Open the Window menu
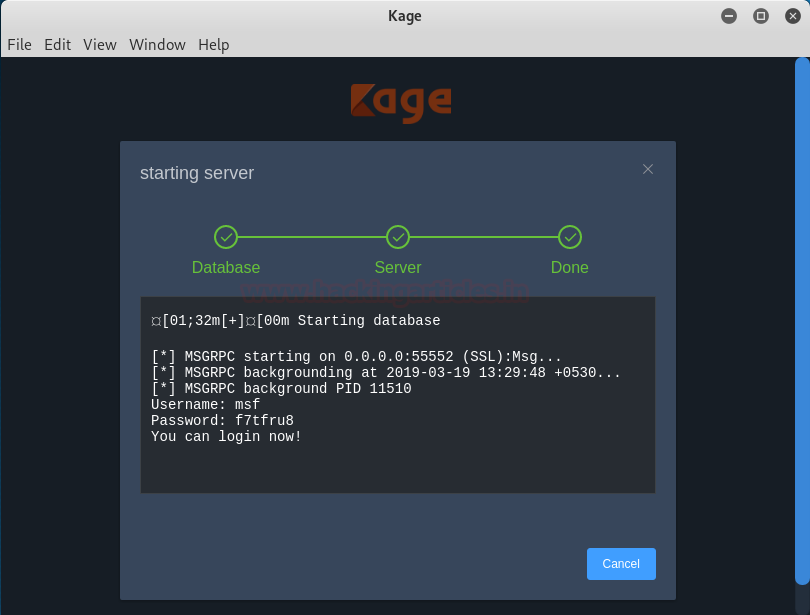 pyautogui.click(x=158, y=45)
